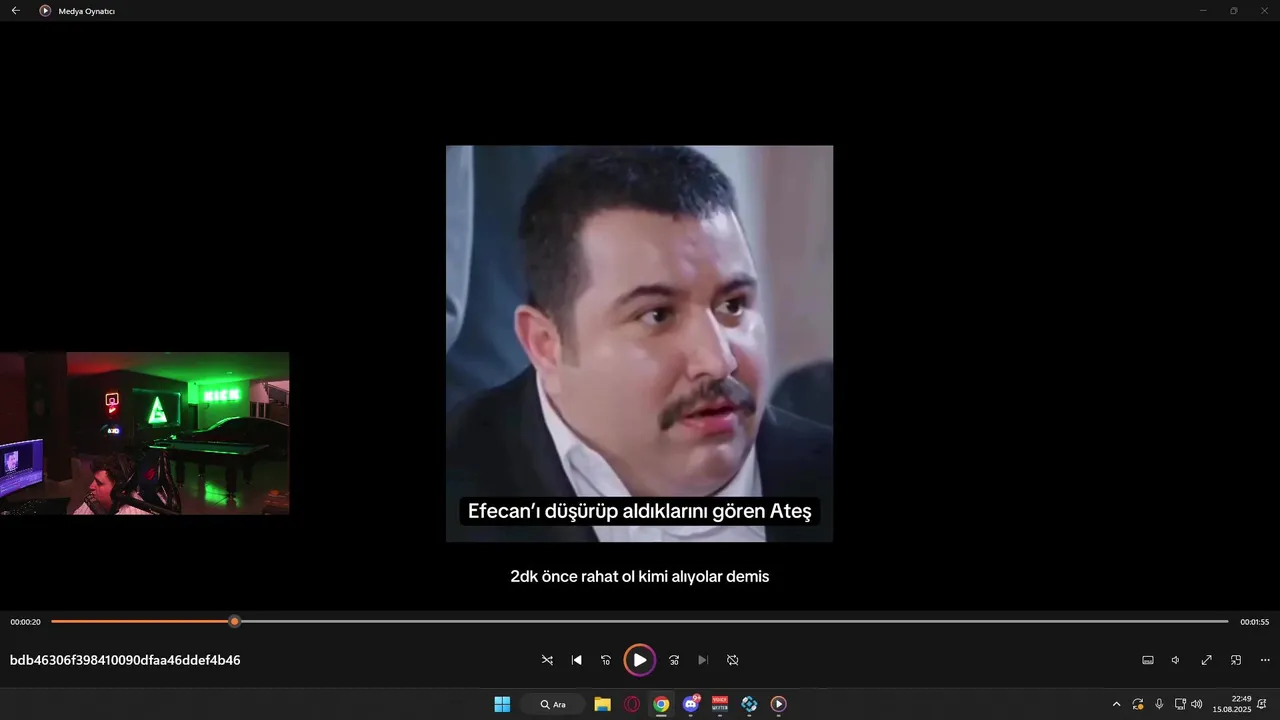The height and width of the screenshot is (720, 1280).
Task: Click the back arrow in title bar
Action: tap(15, 10)
